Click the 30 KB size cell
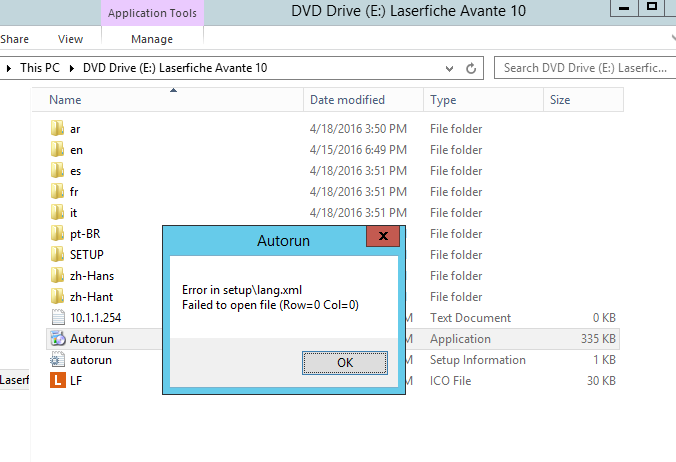676x462 pixels. tap(601, 381)
